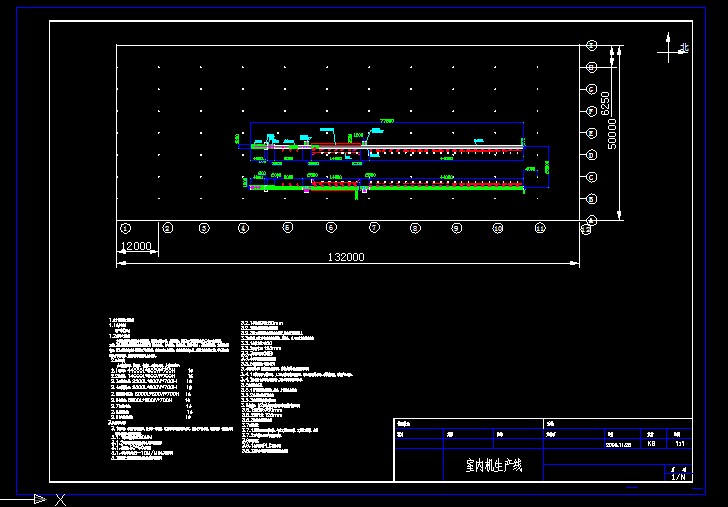Screen dimensions: 728x507
Task: Select column grid bubble 8
Action: pos(416,228)
